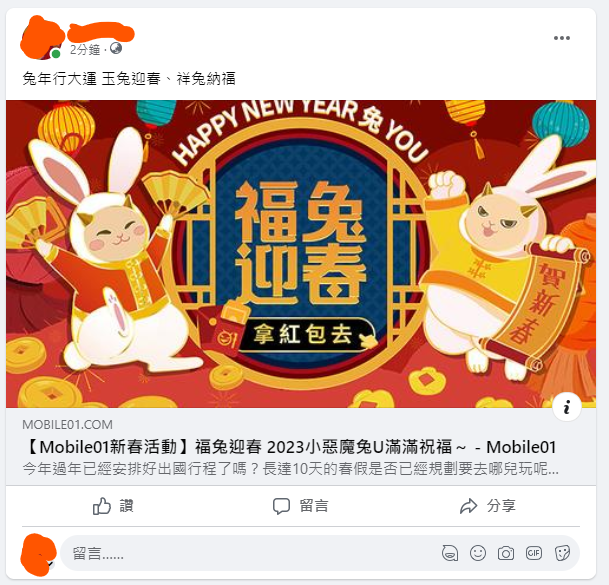
Task: Open the GIF picker icon
Action: 534,553
